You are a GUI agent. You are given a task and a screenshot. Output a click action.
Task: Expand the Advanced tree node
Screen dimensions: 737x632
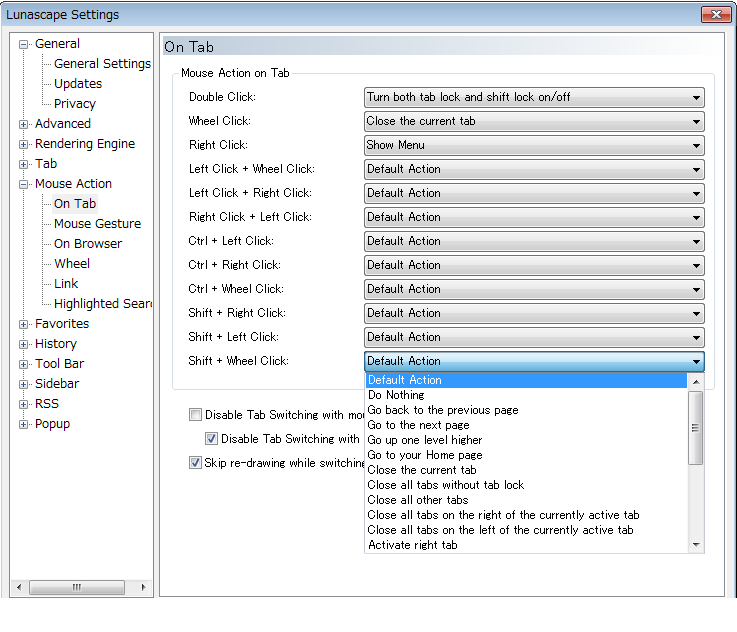pos(23,125)
